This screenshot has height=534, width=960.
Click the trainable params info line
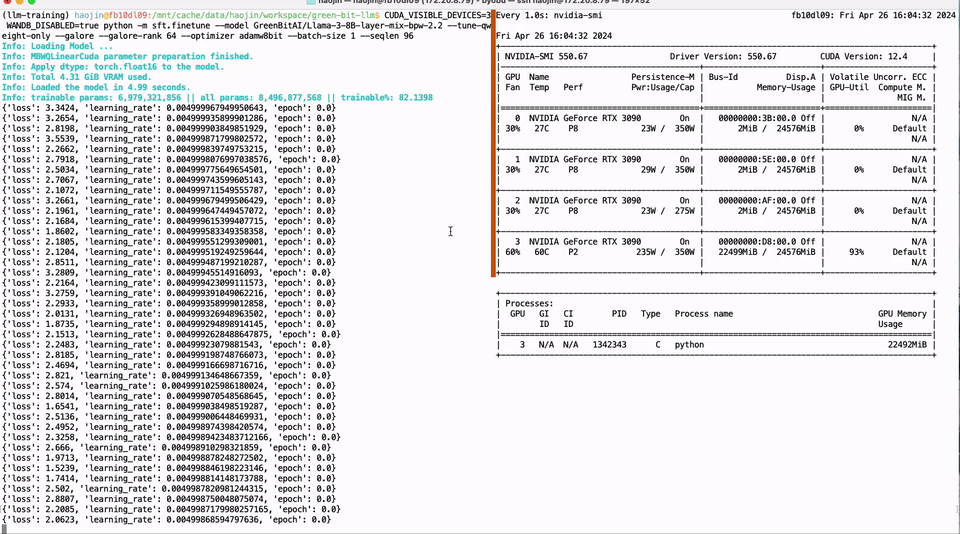[x=217, y=98]
